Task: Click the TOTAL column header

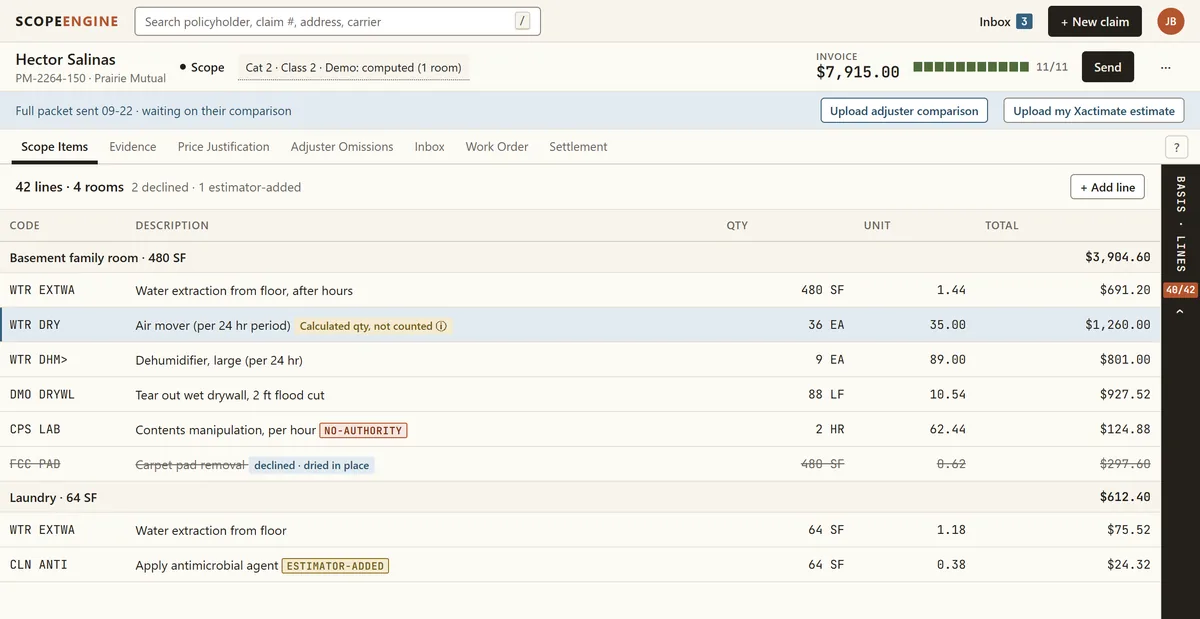Action: click(x=1002, y=226)
